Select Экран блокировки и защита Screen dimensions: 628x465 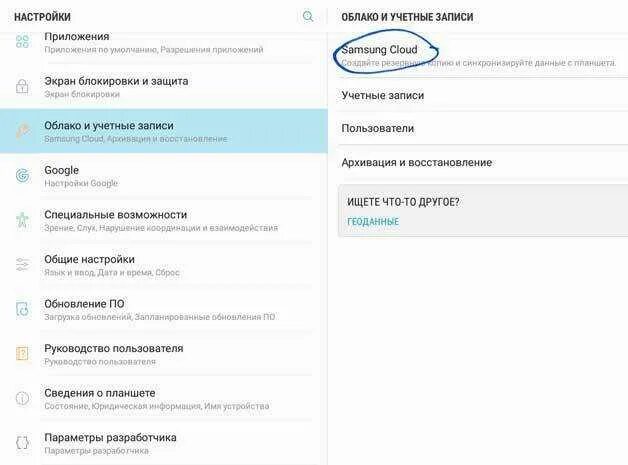tap(164, 87)
